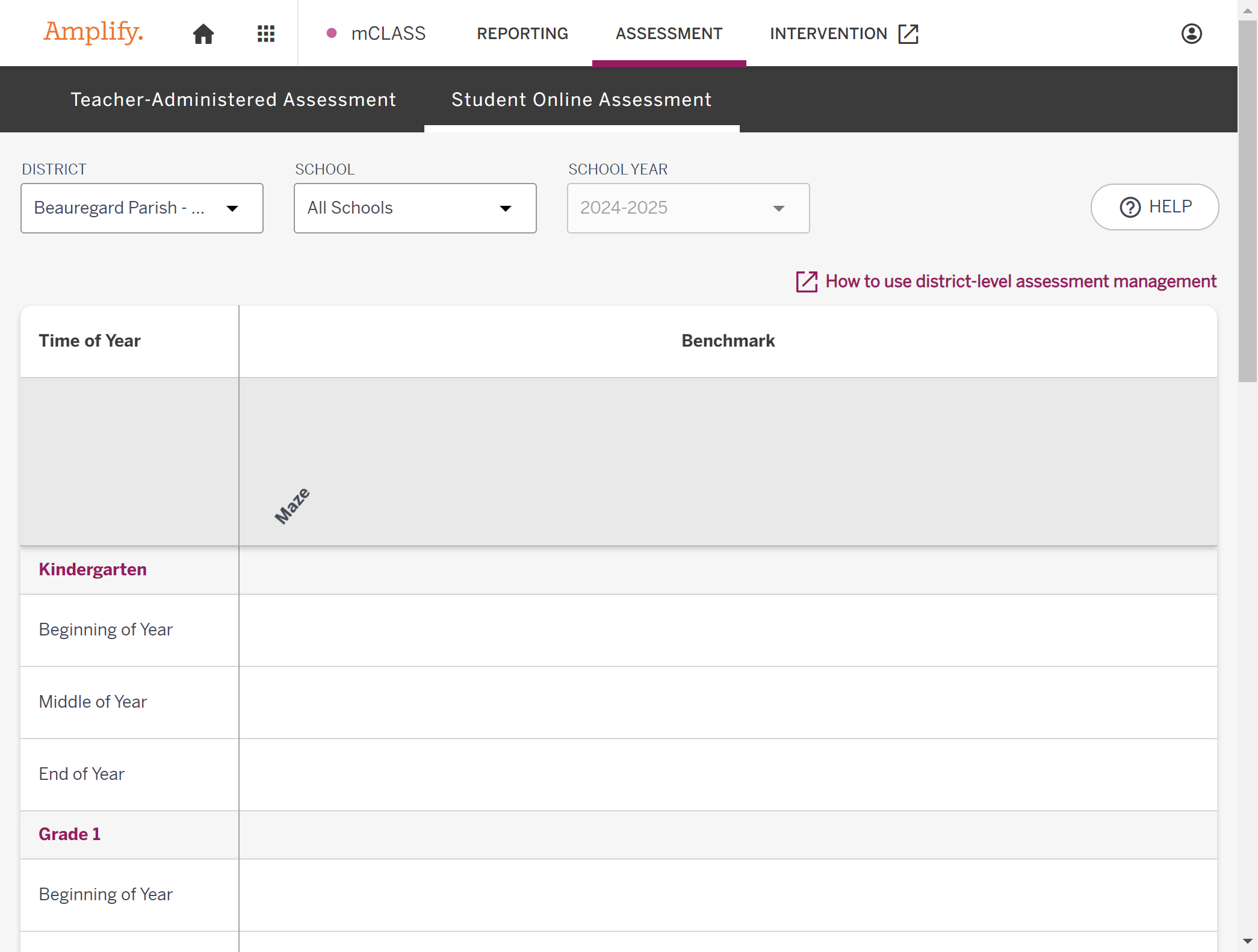Open the apps grid icon
The height and width of the screenshot is (952, 1258).
[x=266, y=34]
